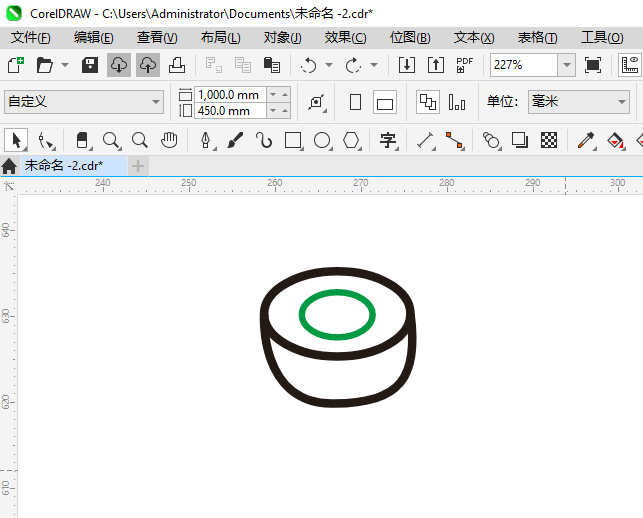Click the Export icon

click(436, 65)
